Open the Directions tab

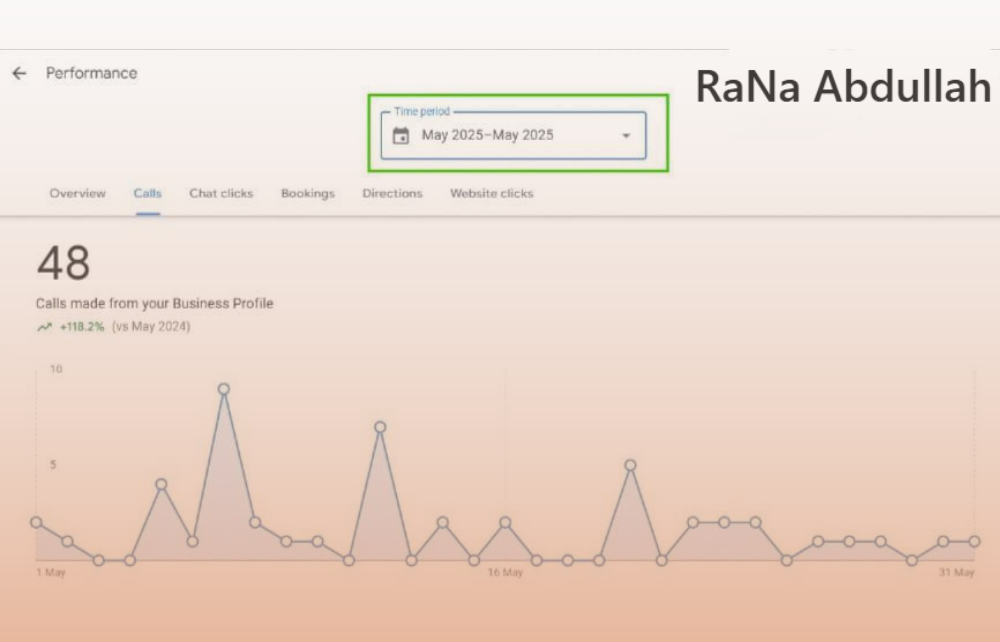392,194
